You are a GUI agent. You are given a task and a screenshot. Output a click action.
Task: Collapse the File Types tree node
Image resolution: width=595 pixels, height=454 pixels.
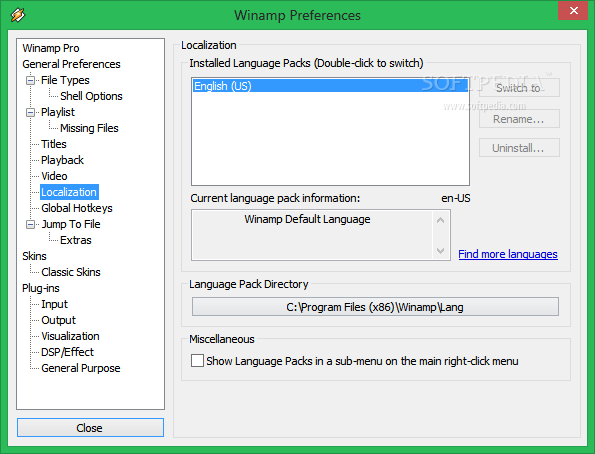pyautogui.click(x=30, y=80)
